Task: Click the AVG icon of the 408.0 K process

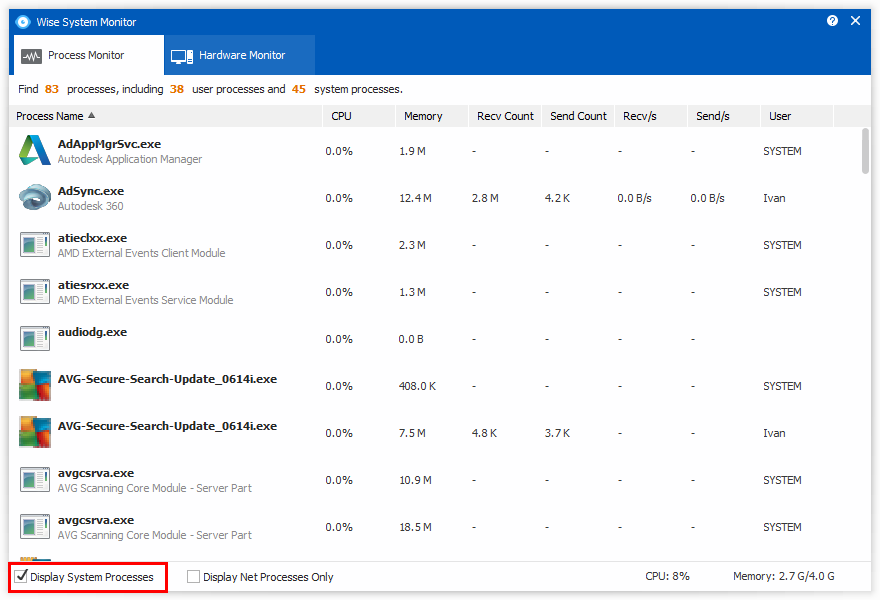Action: coord(35,385)
